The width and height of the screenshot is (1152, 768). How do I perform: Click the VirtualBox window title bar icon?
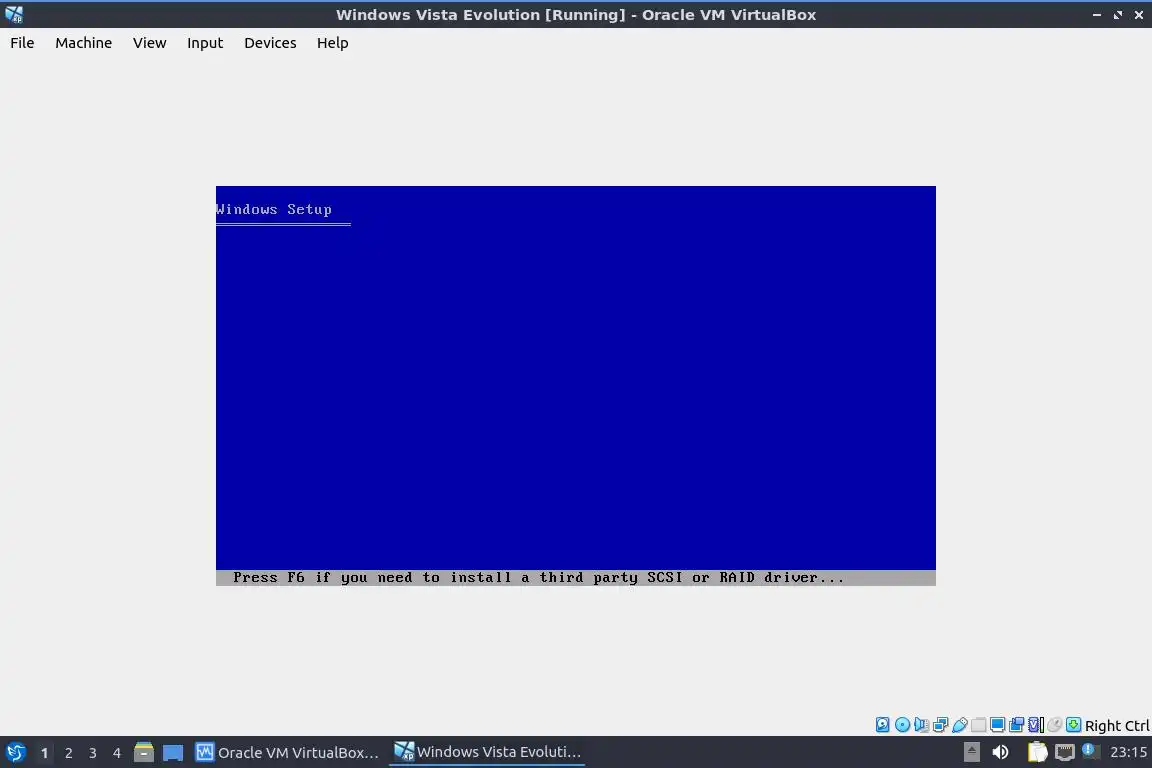14,14
